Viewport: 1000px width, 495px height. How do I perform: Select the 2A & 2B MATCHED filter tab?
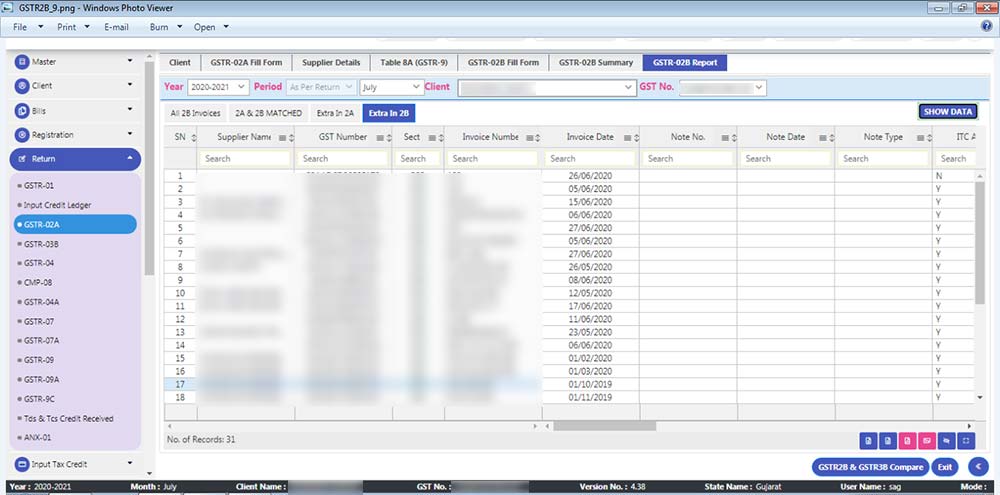(x=268, y=113)
